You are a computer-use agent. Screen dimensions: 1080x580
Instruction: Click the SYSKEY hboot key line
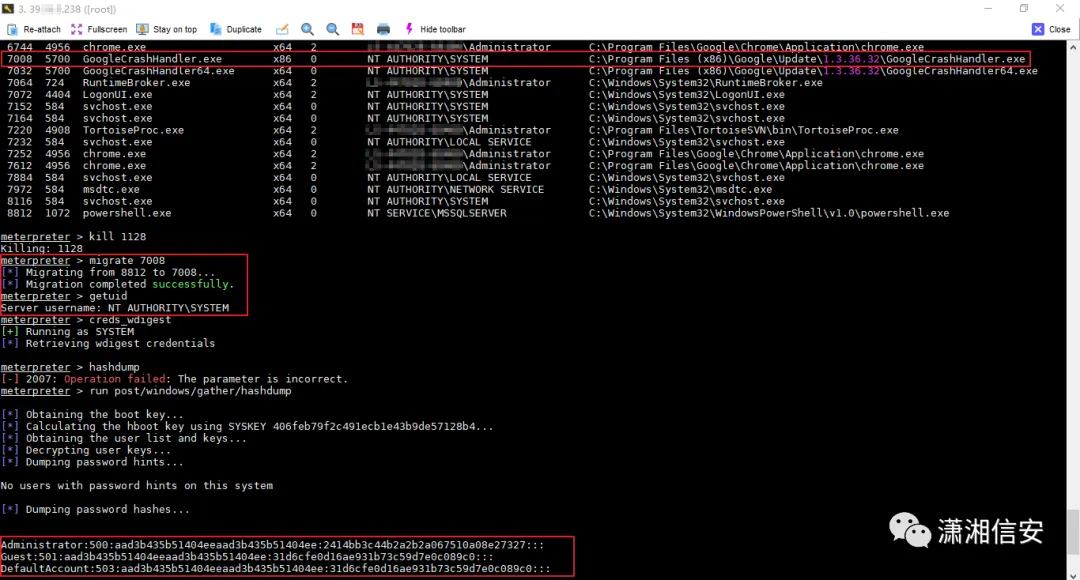click(247, 426)
